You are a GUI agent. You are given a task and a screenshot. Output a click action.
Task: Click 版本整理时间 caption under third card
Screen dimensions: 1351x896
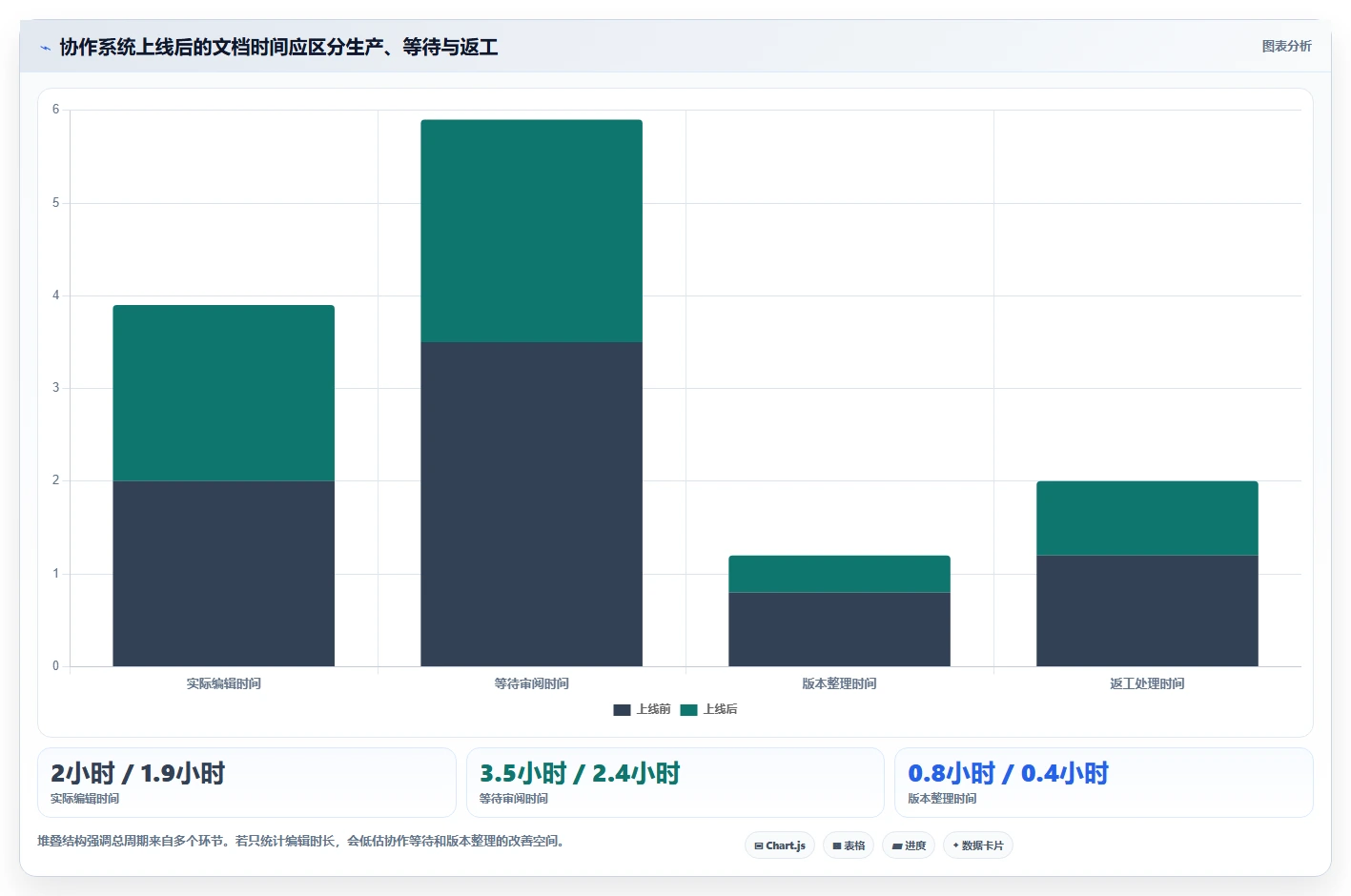point(942,799)
